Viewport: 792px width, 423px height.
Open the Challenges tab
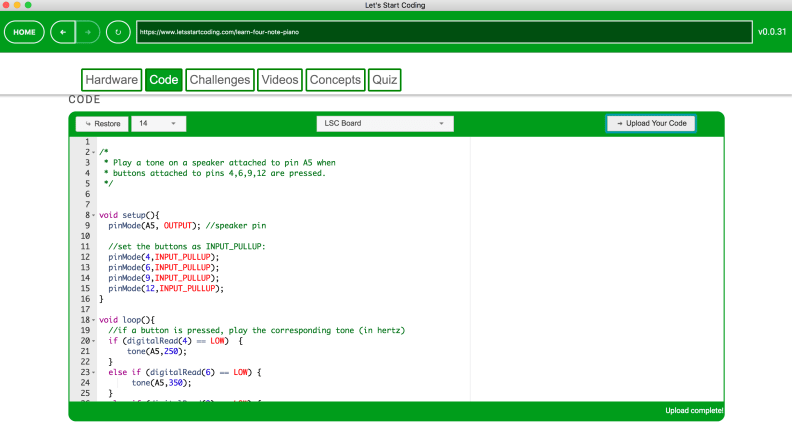click(x=220, y=80)
